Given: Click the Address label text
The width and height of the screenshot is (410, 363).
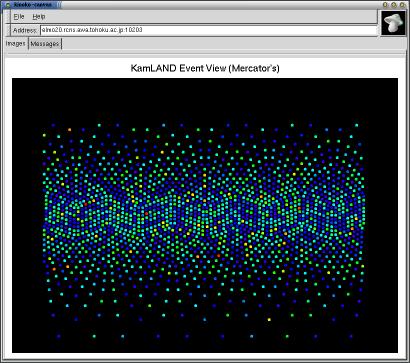Looking at the screenshot, I should 25,30.
